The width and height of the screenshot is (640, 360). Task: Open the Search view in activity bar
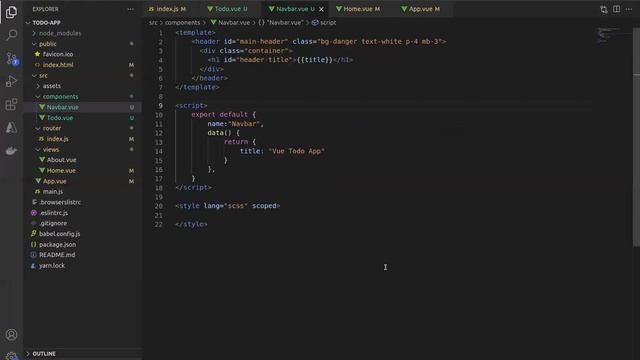click(11, 35)
